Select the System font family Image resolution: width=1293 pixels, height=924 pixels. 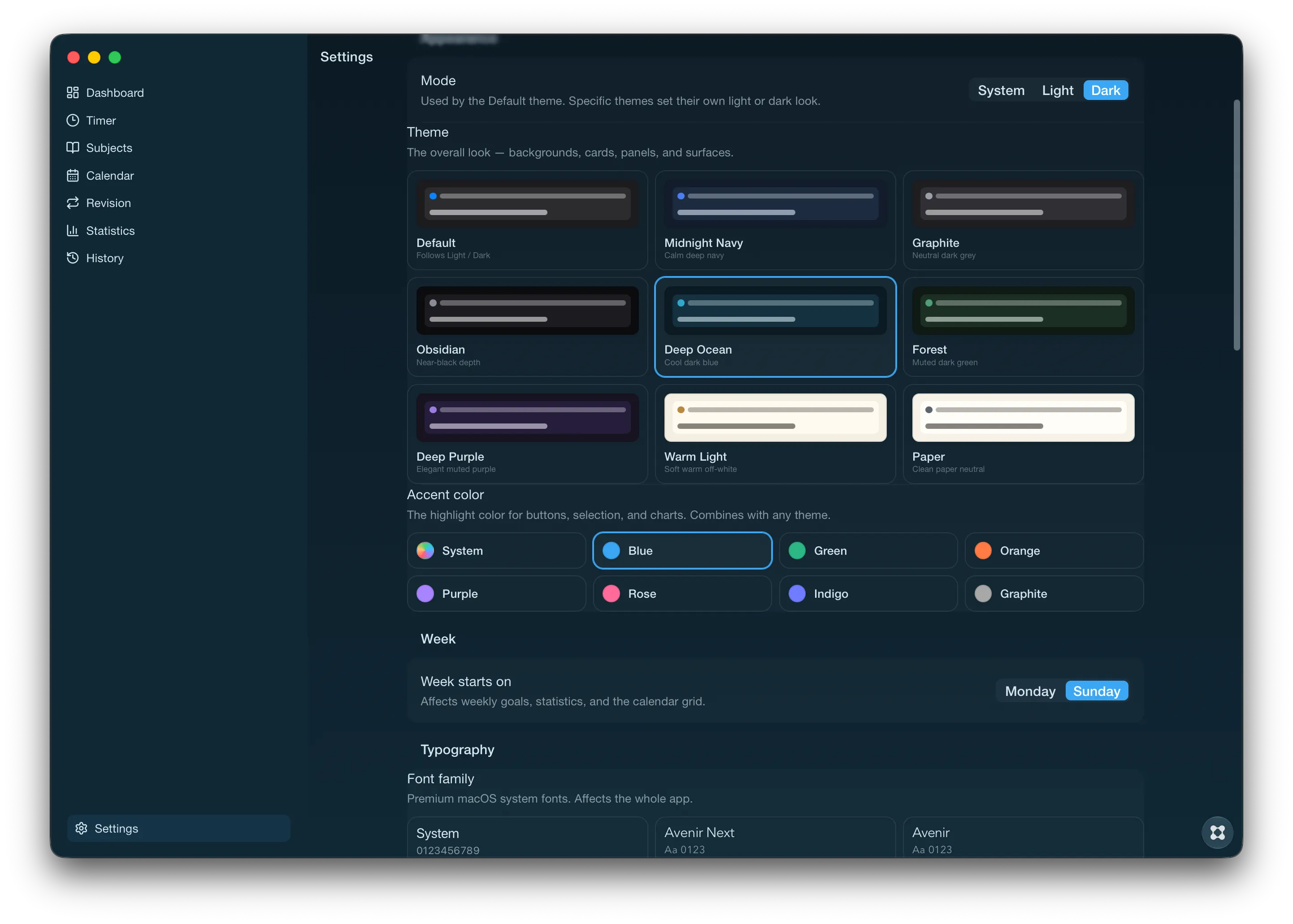[x=527, y=837]
